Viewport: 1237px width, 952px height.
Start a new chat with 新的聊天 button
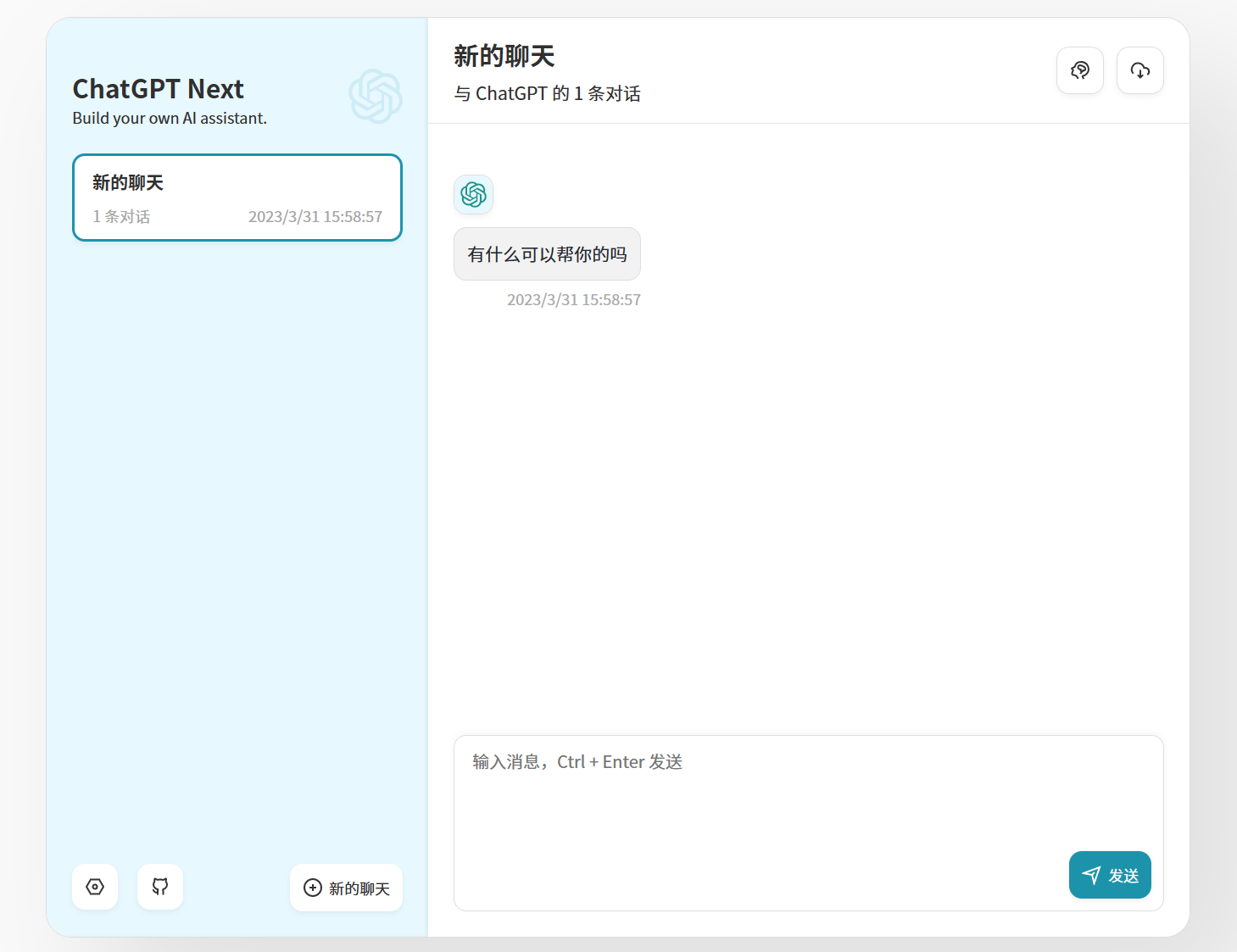tap(346, 888)
